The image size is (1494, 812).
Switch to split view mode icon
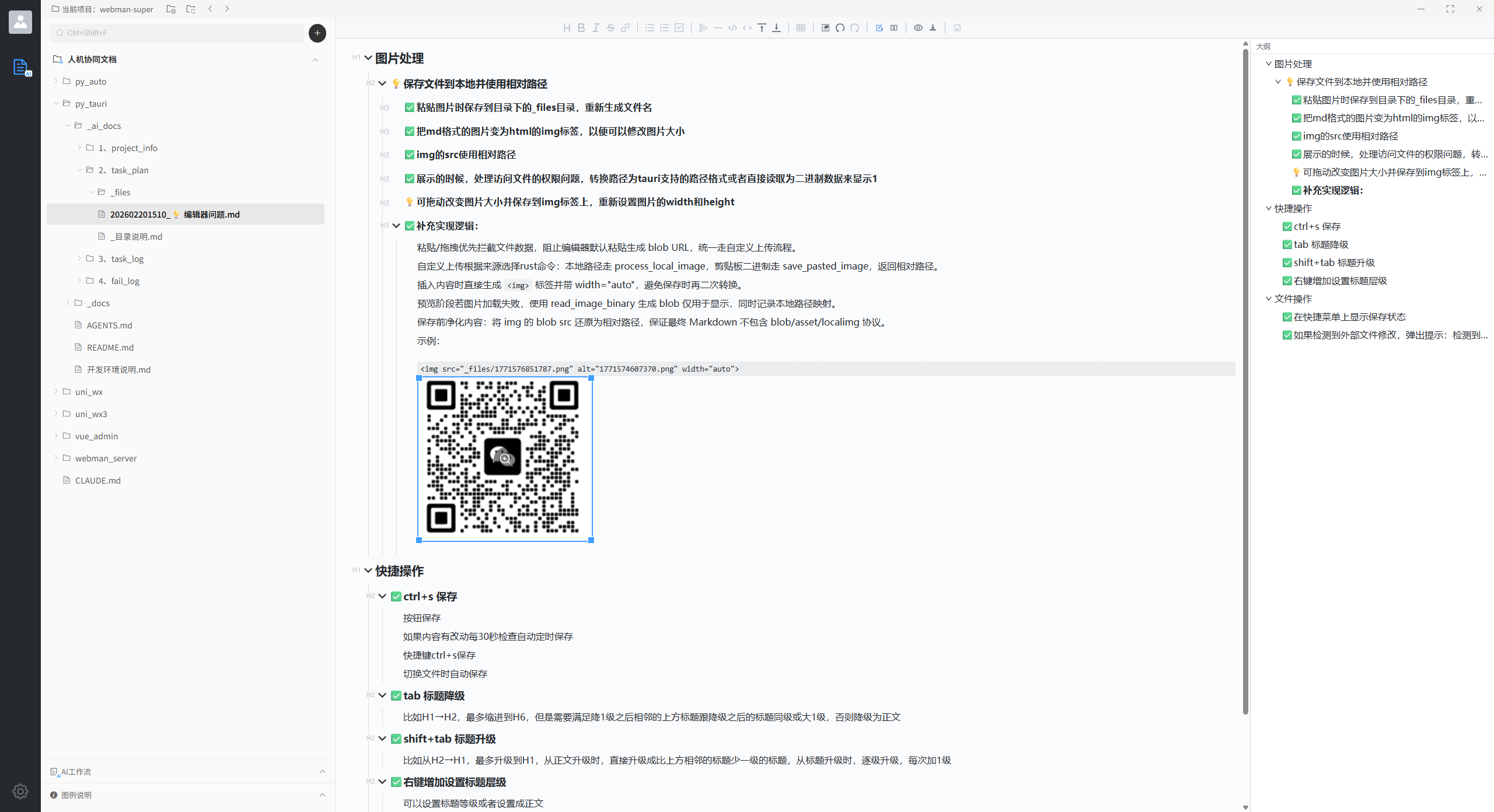click(893, 27)
